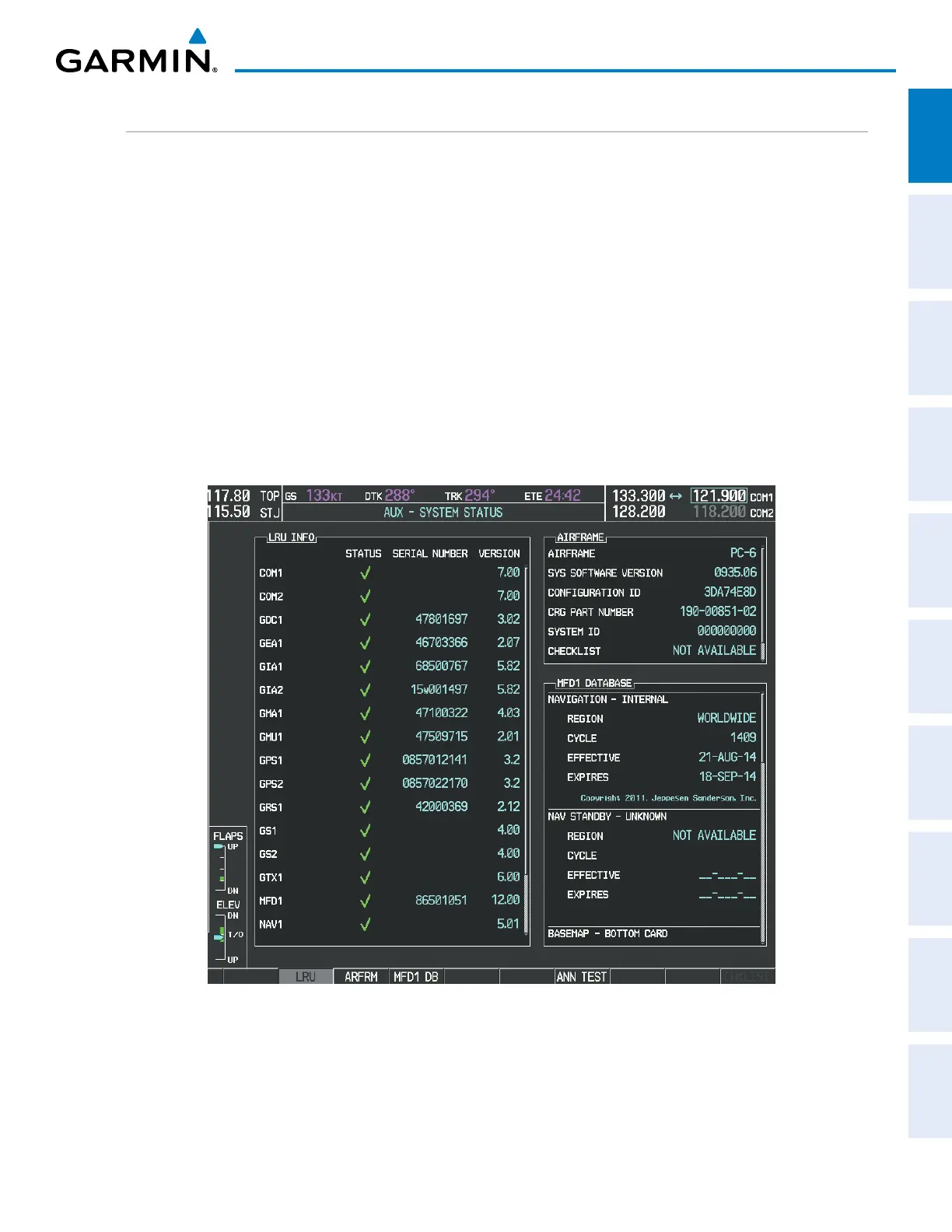Click the AIRFRAME box scrollbar
The height and width of the screenshot is (1232, 952).
pyautogui.click(x=763, y=604)
